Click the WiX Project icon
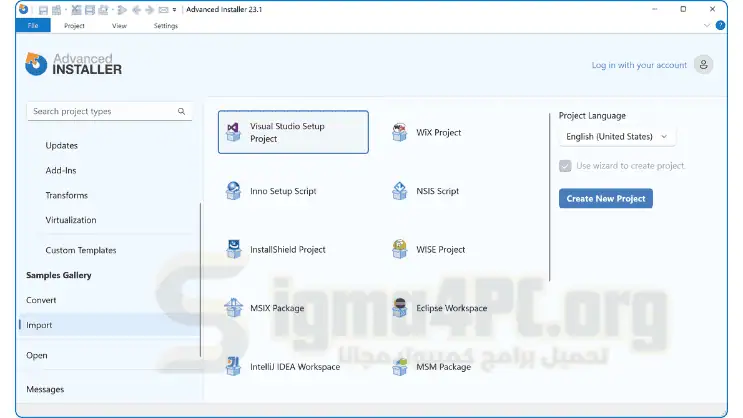Image resolution: width=743 pixels, height=418 pixels. click(x=399, y=132)
